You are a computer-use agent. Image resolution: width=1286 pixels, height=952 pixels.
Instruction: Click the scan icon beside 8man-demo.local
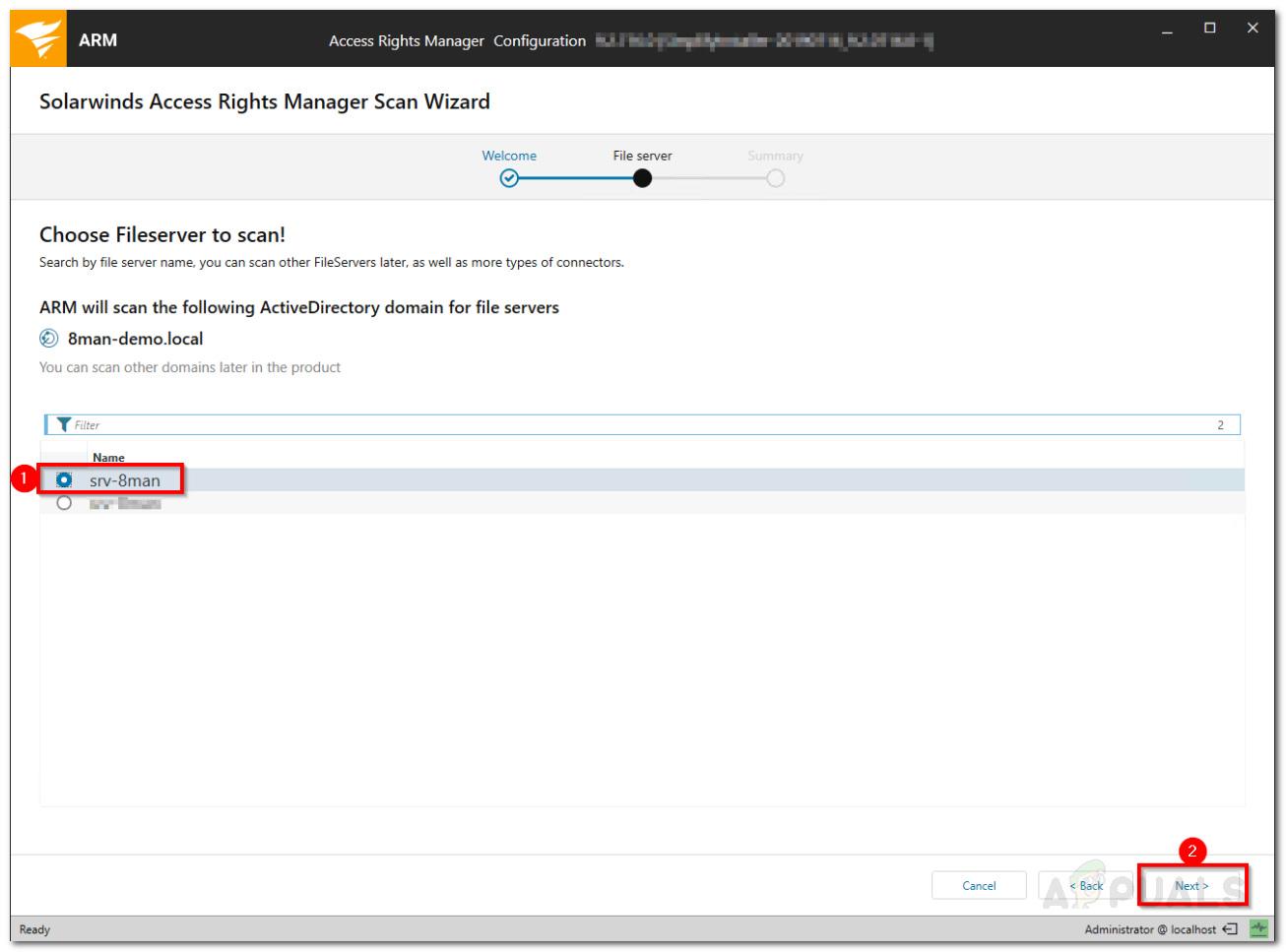[x=49, y=338]
